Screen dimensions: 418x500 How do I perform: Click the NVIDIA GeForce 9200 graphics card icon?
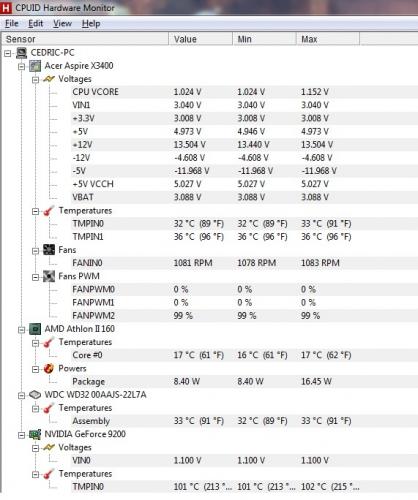(x=35, y=434)
